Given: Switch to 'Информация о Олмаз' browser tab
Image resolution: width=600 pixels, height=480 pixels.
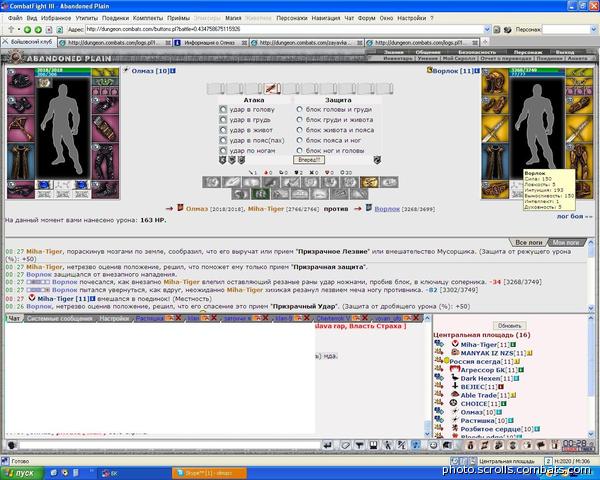Looking at the screenshot, I should click(210, 43).
